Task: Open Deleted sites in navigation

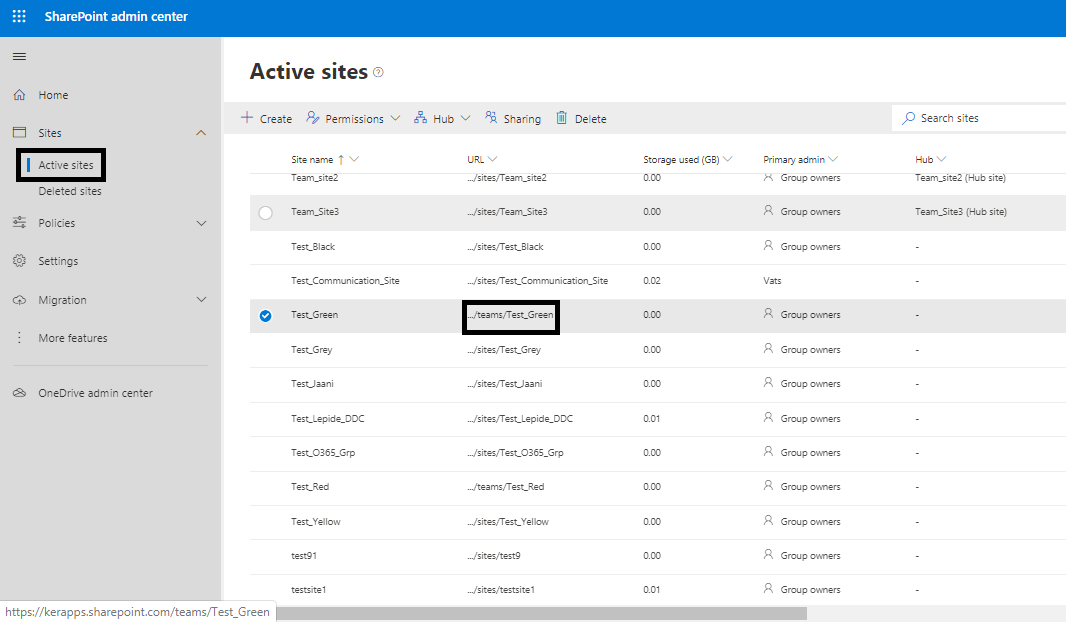Action: [70, 192]
